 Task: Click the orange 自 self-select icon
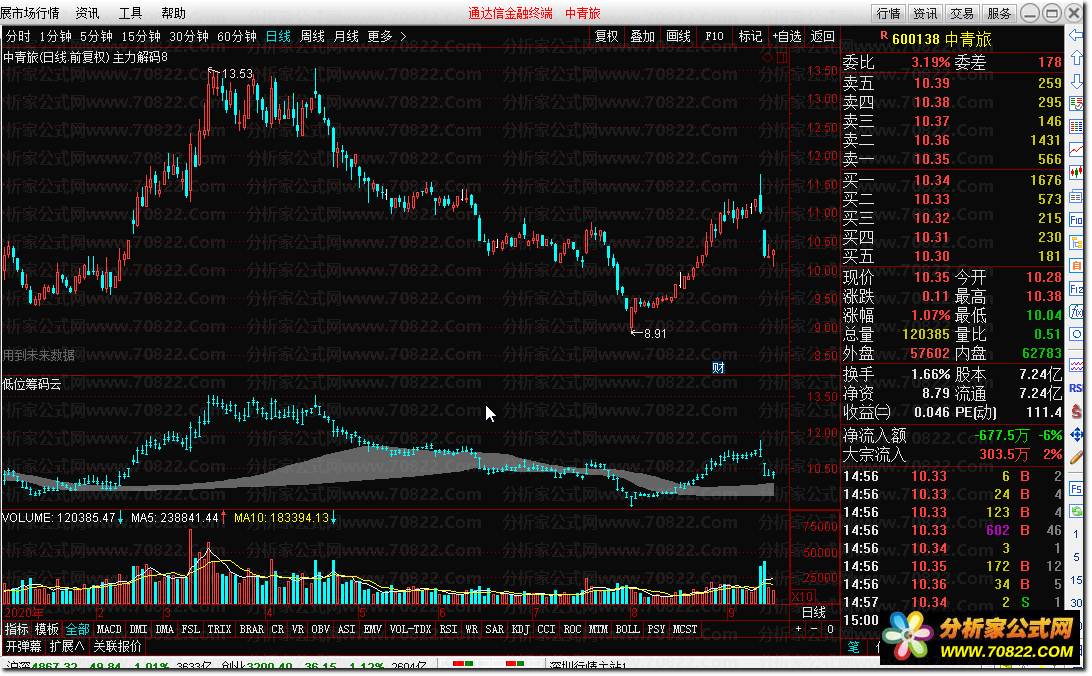coord(1076,265)
